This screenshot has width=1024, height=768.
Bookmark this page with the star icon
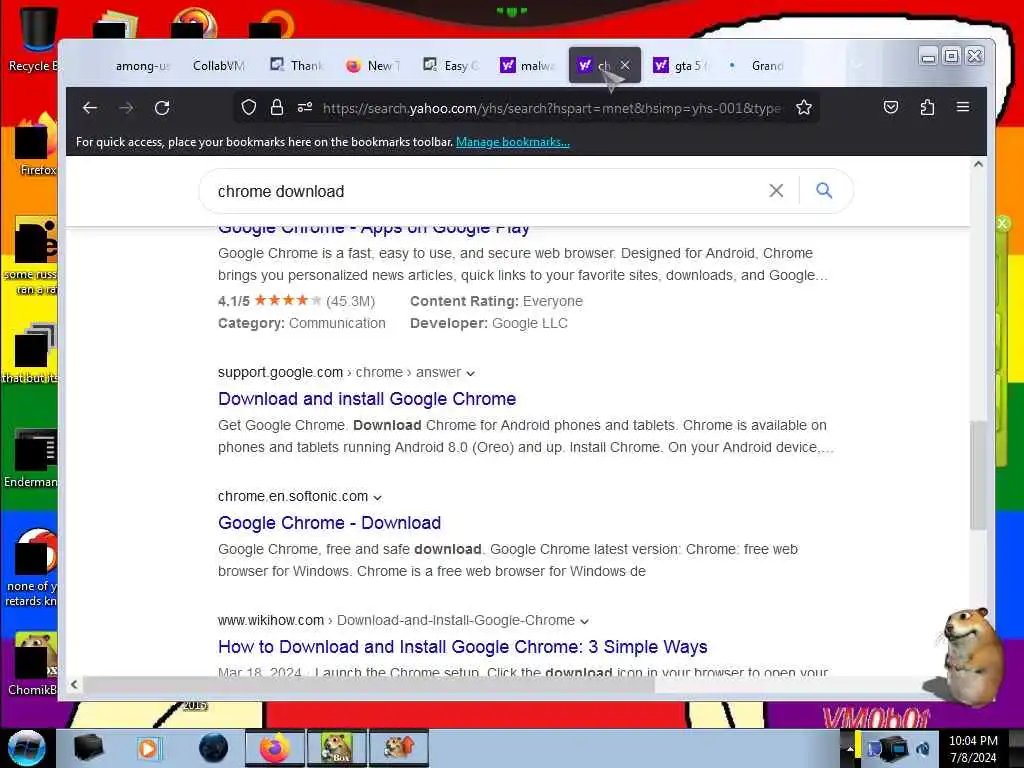(804, 107)
